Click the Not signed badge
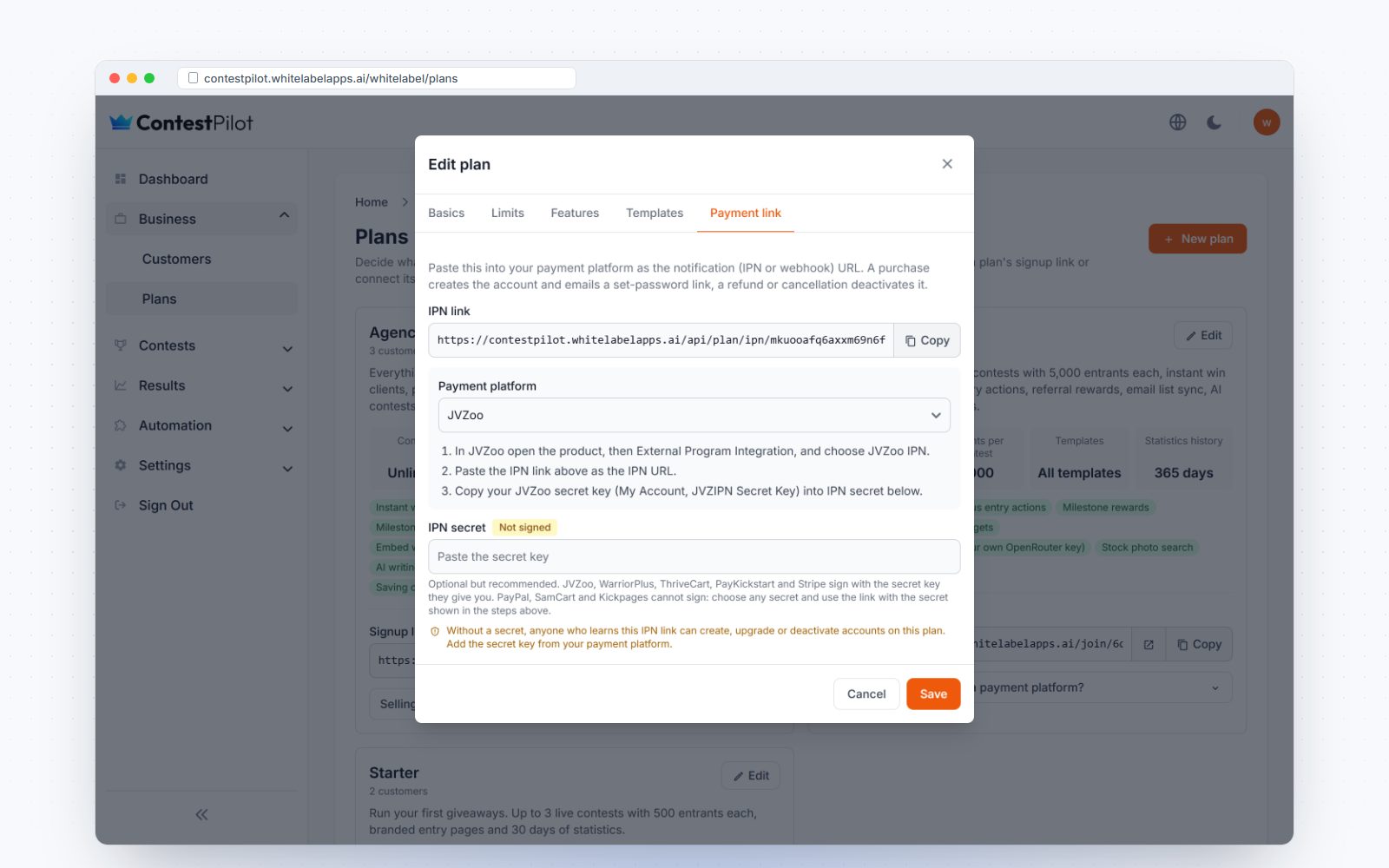This screenshot has width=1389, height=868. (524, 528)
